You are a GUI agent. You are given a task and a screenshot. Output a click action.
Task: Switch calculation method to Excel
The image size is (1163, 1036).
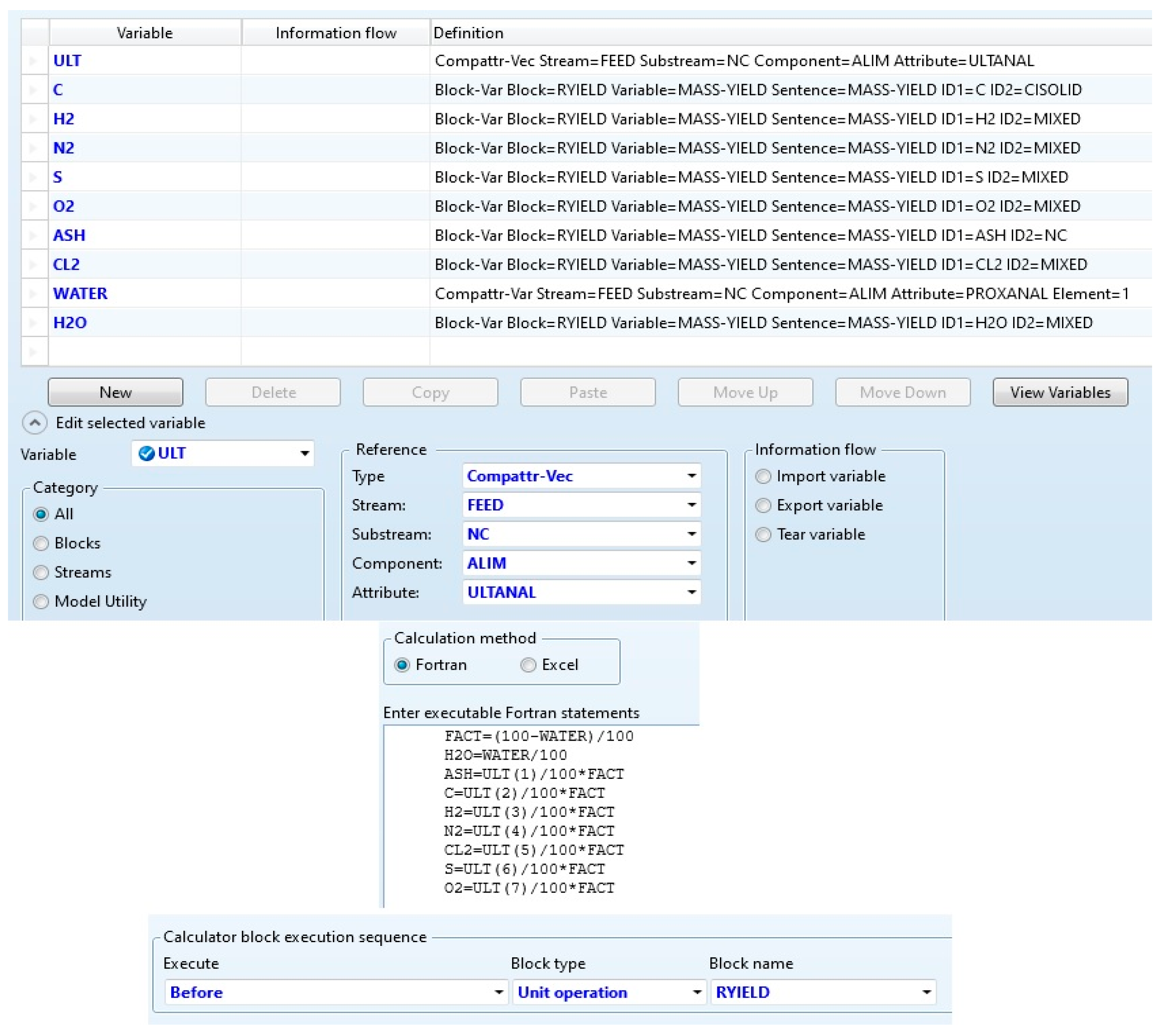point(528,665)
